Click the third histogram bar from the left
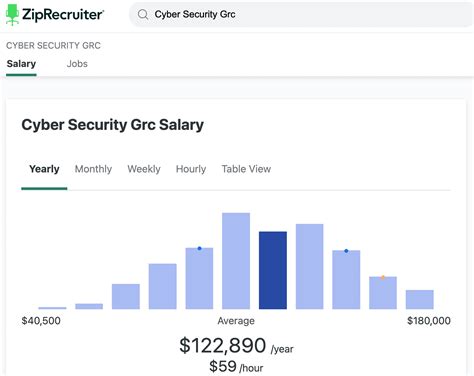Viewport: 474px width, 376px height. click(126, 297)
